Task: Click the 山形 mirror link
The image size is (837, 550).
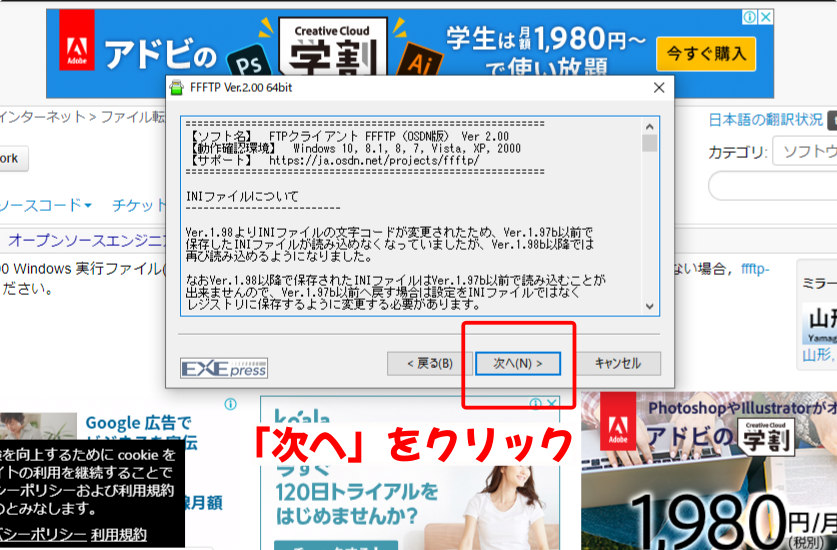Action: tap(817, 355)
